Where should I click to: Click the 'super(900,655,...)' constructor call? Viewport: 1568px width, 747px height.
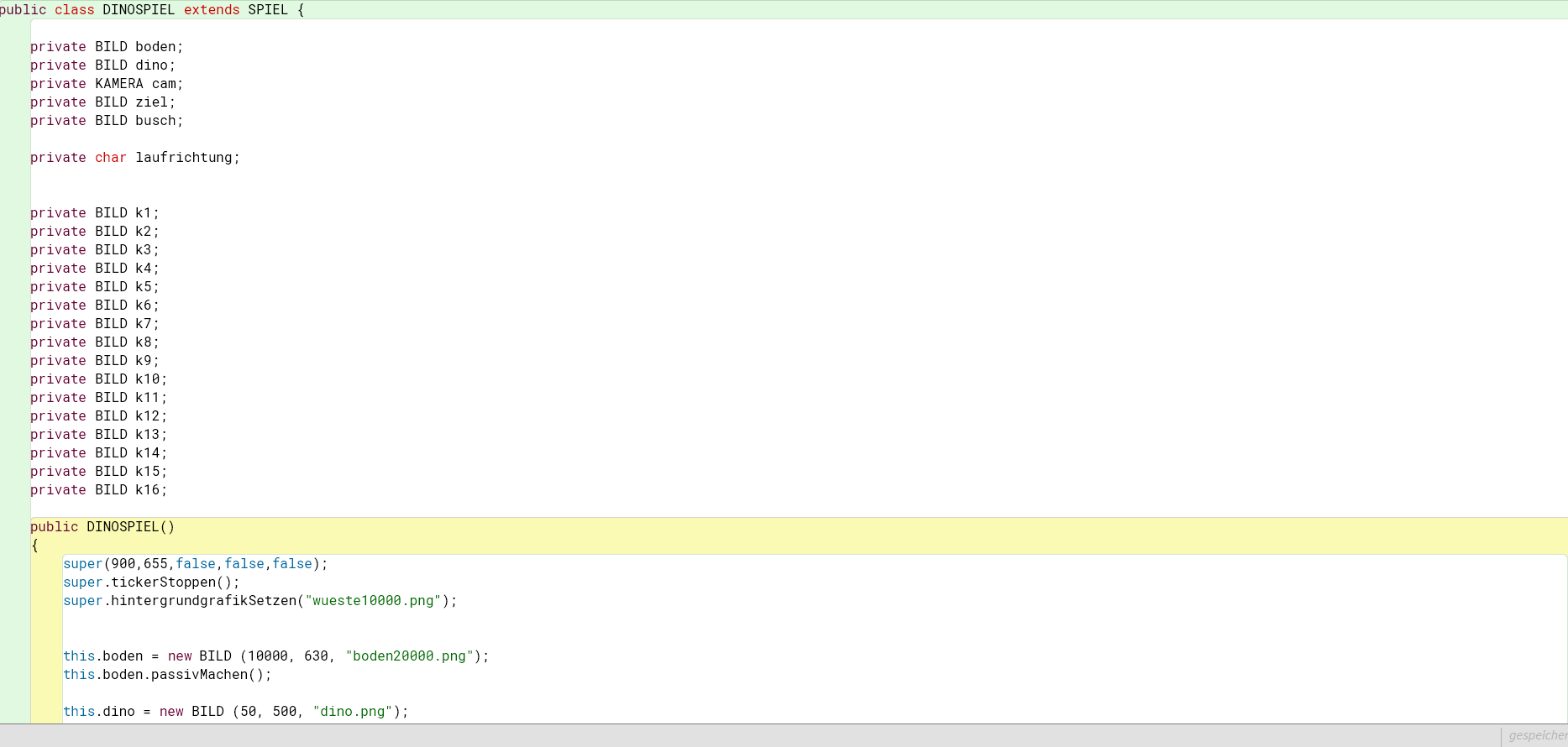[195, 564]
